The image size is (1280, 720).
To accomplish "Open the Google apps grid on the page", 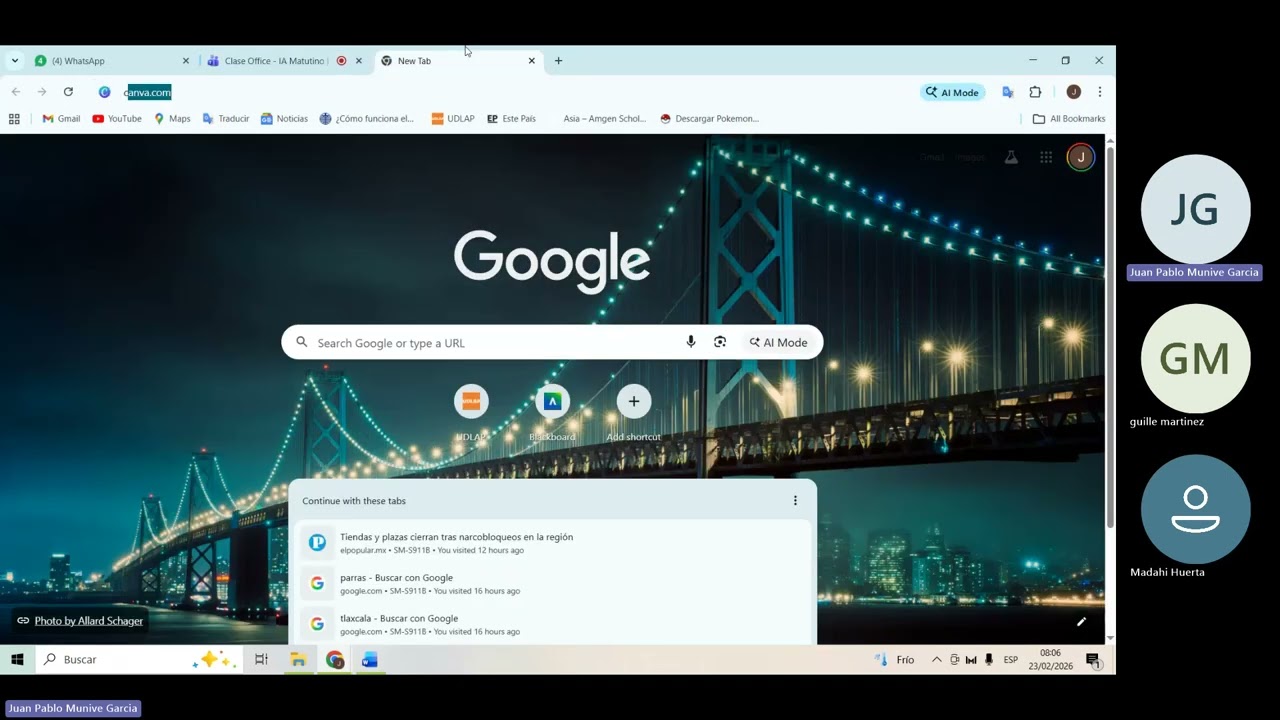I will (x=1046, y=157).
